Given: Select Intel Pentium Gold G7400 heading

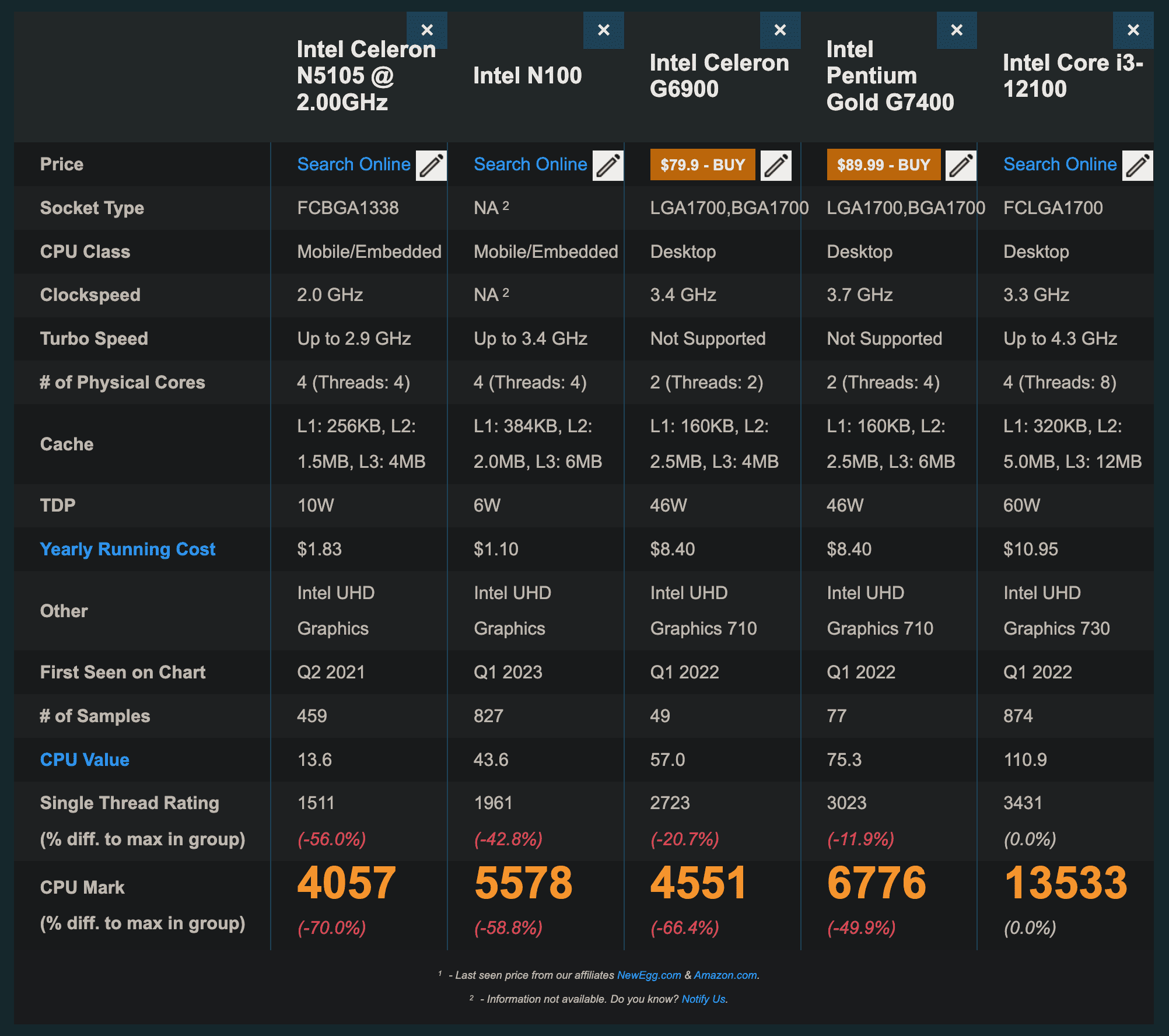Looking at the screenshot, I should pos(890,76).
